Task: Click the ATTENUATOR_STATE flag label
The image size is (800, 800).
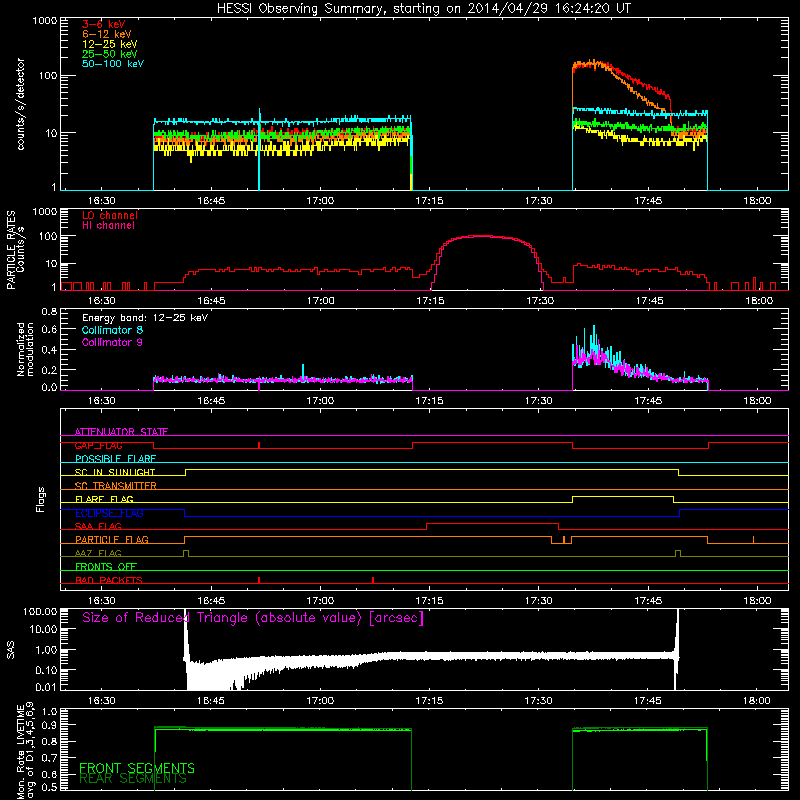Action: [x=121, y=432]
